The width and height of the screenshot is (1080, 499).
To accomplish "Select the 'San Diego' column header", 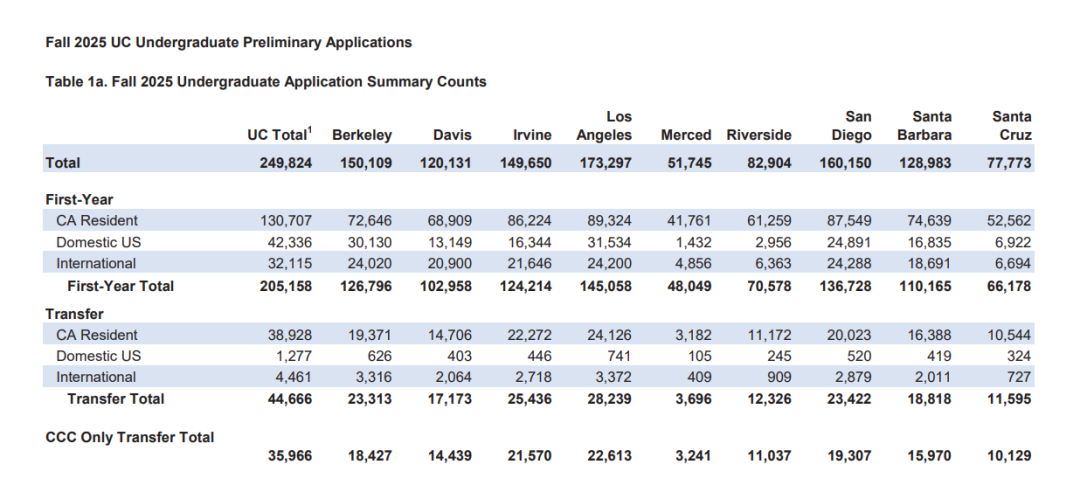I will [851, 126].
